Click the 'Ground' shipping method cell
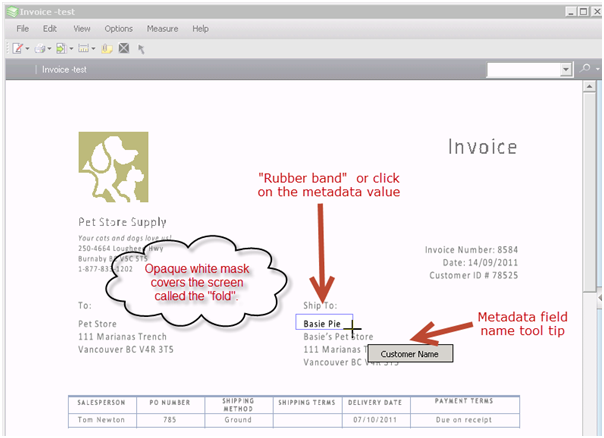Screen dimensions: 604x438 [238, 420]
